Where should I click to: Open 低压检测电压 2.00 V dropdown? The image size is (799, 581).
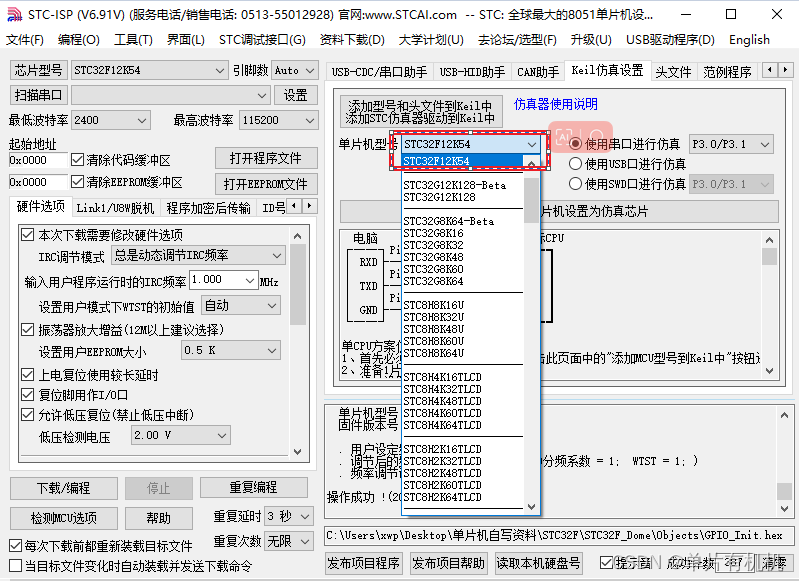pos(180,435)
